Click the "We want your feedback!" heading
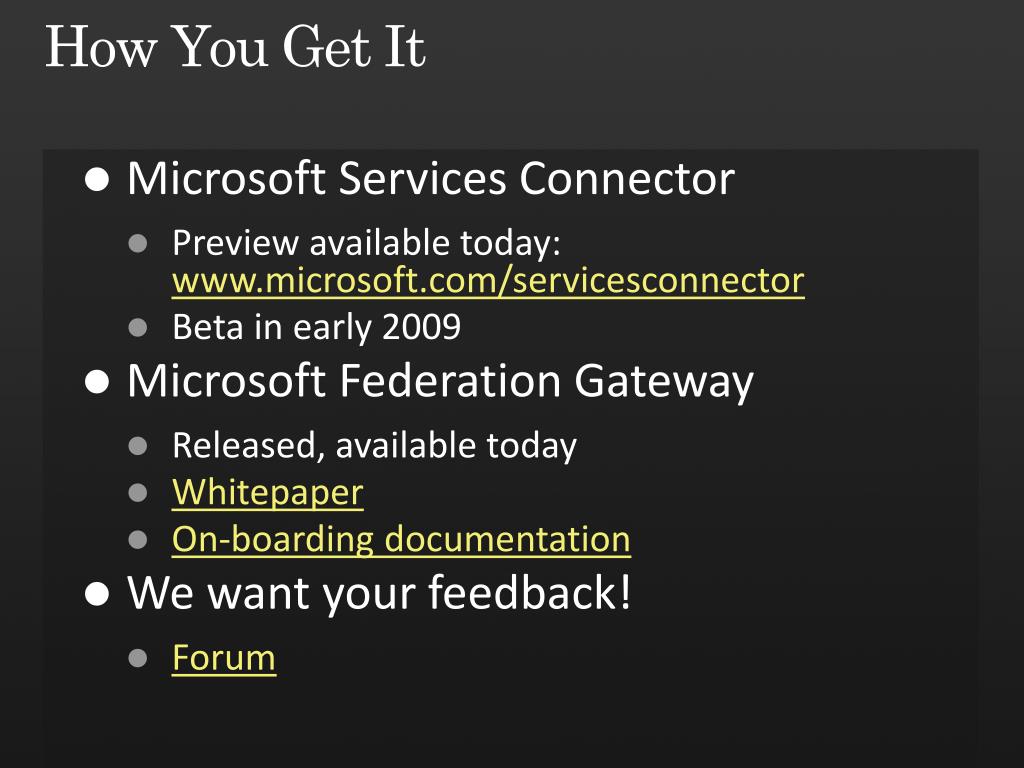Image resolution: width=1024 pixels, height=768 pixels. (379, 593)
